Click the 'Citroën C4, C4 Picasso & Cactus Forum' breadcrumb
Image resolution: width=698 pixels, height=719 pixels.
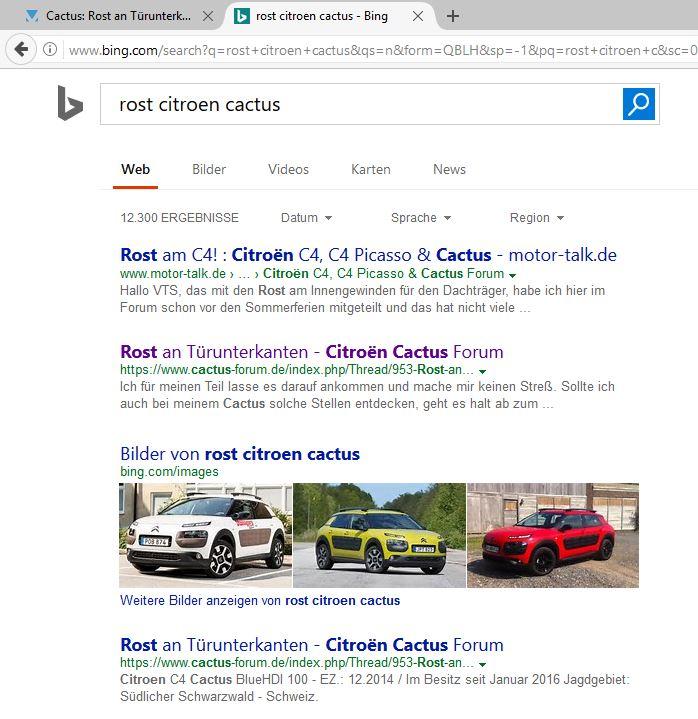(383, 273)
